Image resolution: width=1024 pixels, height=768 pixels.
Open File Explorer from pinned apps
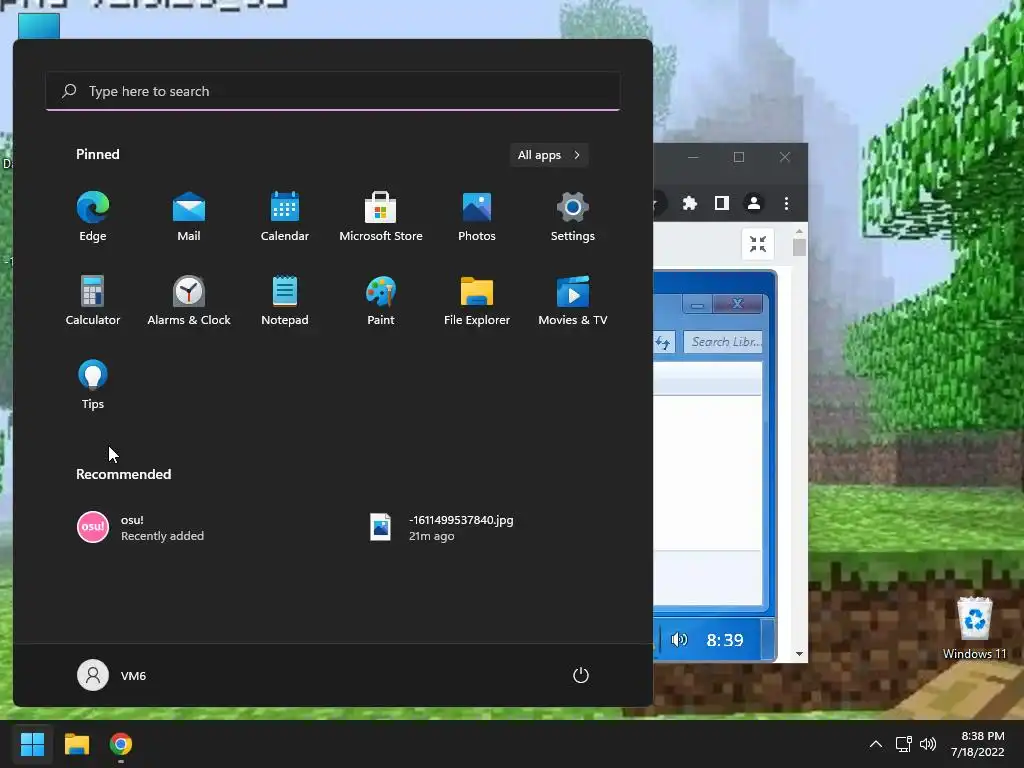pyautogui.click(x=477, y=301)
